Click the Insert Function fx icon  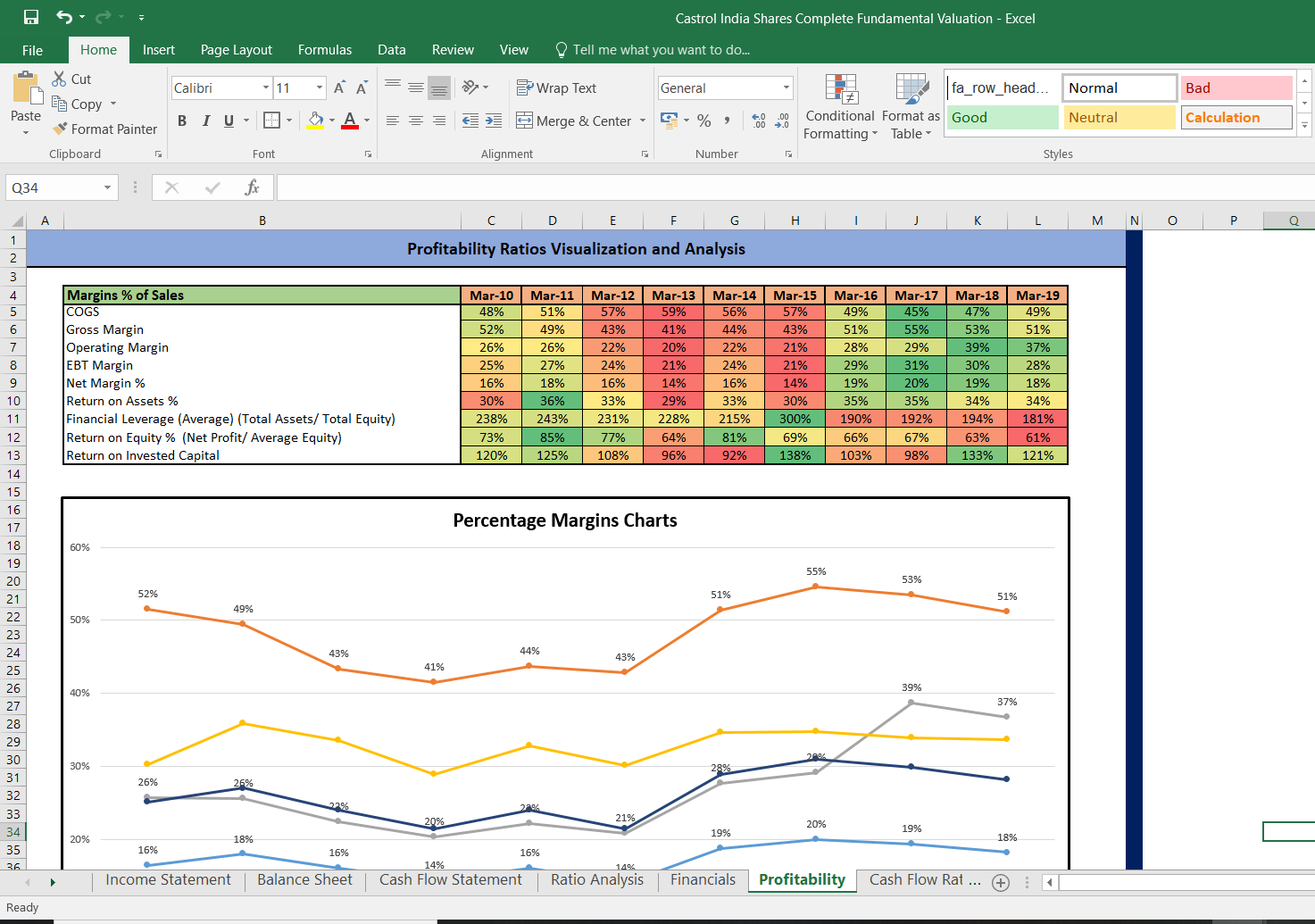click(x=253, y=187)
